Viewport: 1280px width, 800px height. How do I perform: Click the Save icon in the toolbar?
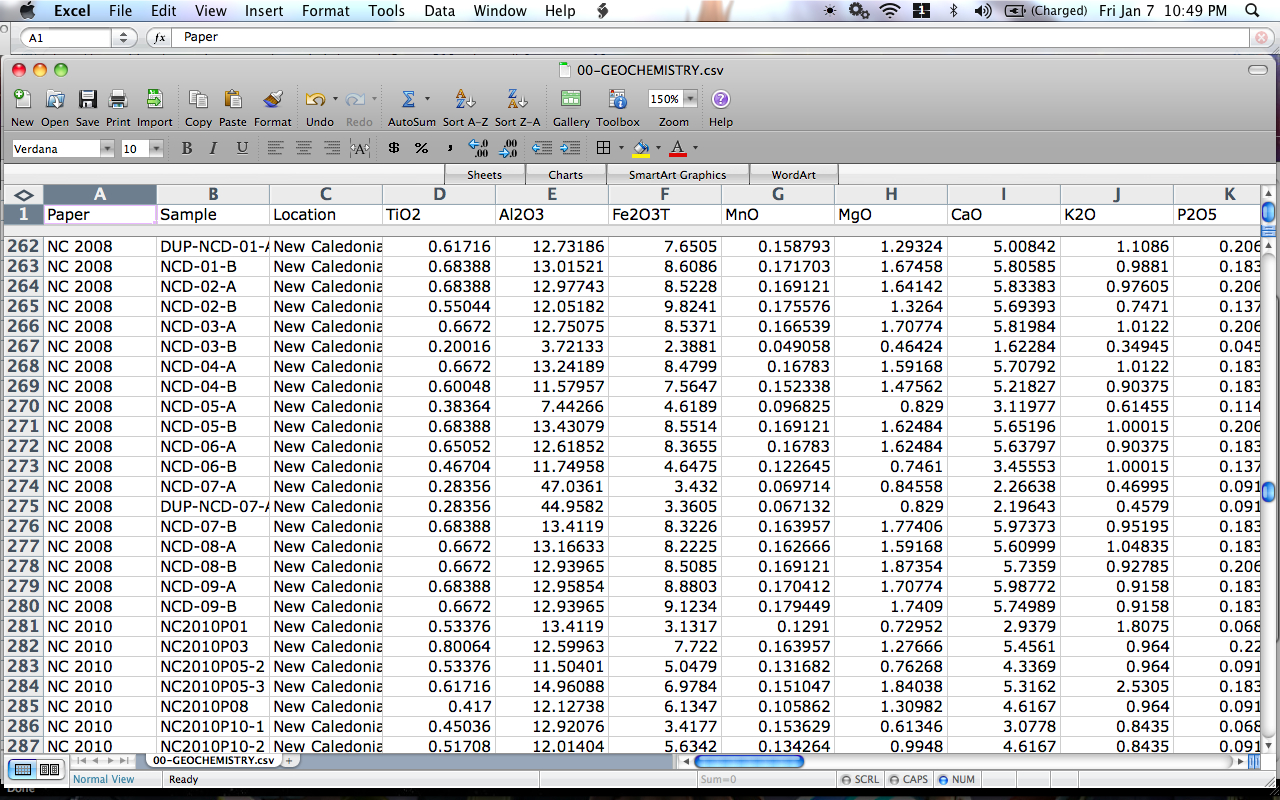click(88, 100)
